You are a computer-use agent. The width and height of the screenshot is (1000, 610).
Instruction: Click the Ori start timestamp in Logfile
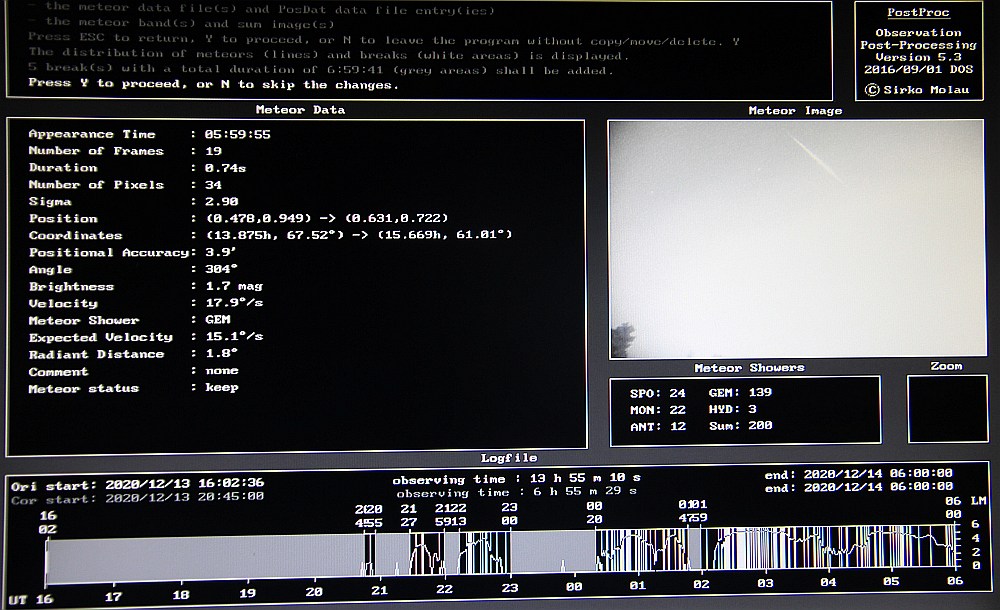tap(184, 484)
